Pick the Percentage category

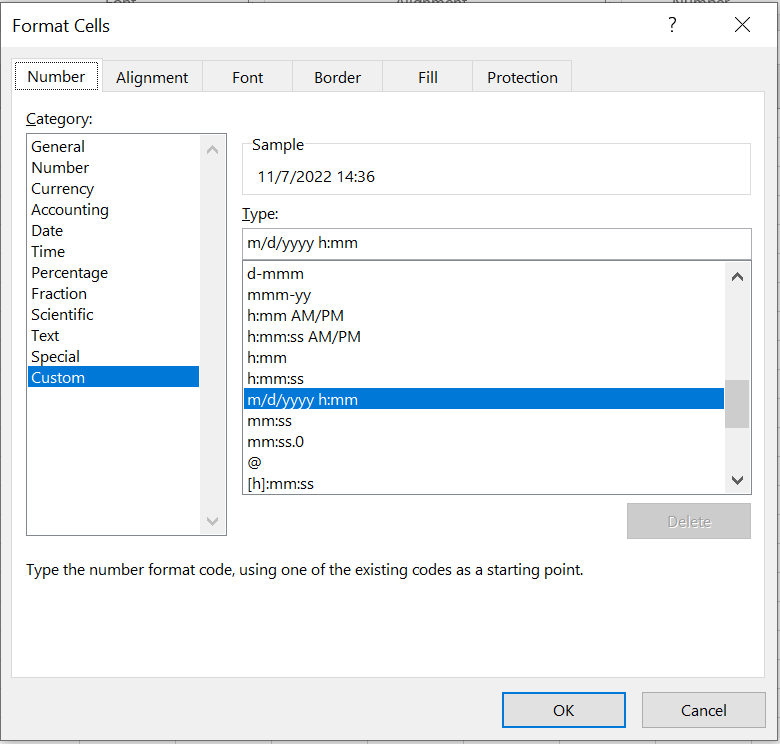pos(69,273)
